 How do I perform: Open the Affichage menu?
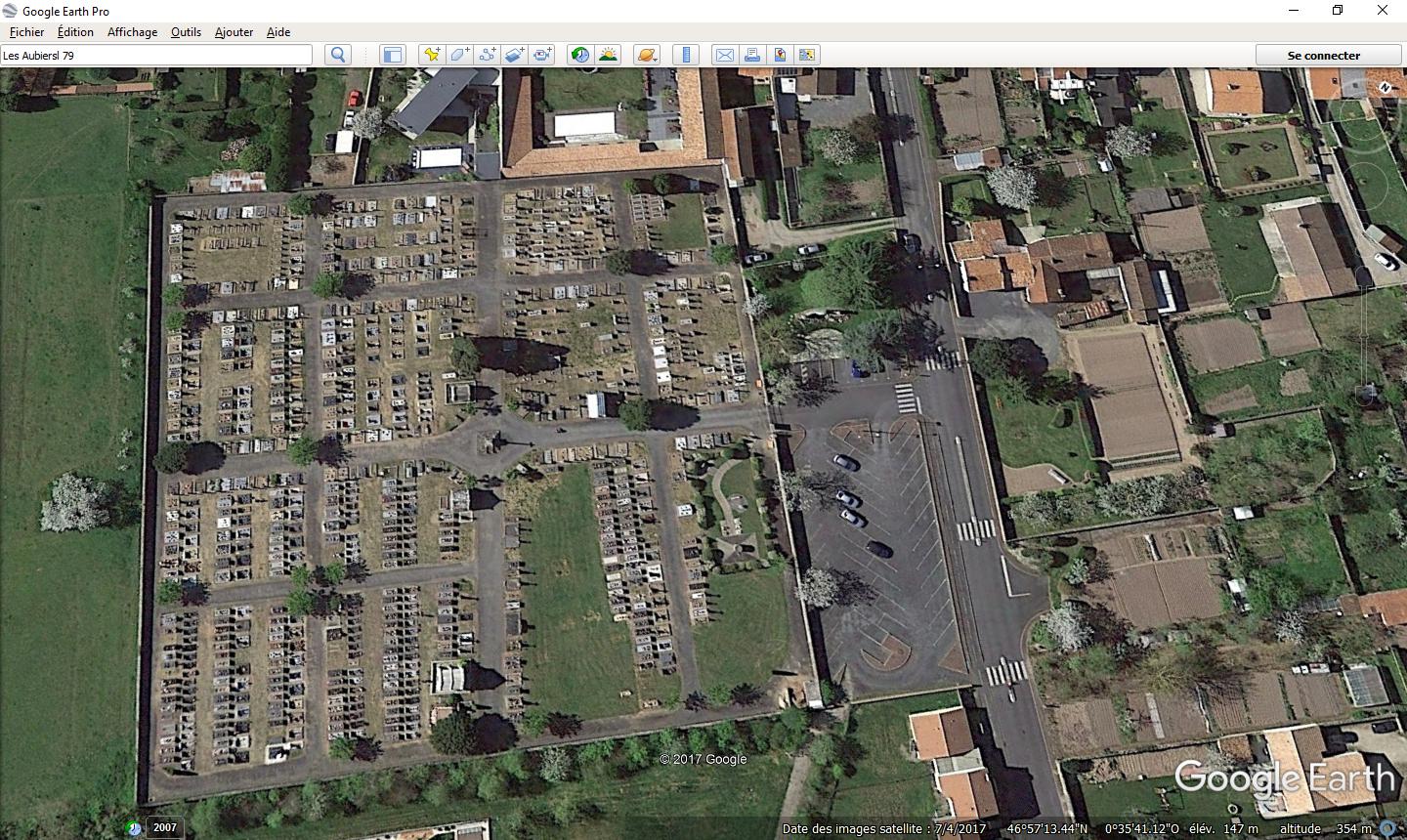tap(132, 31)
